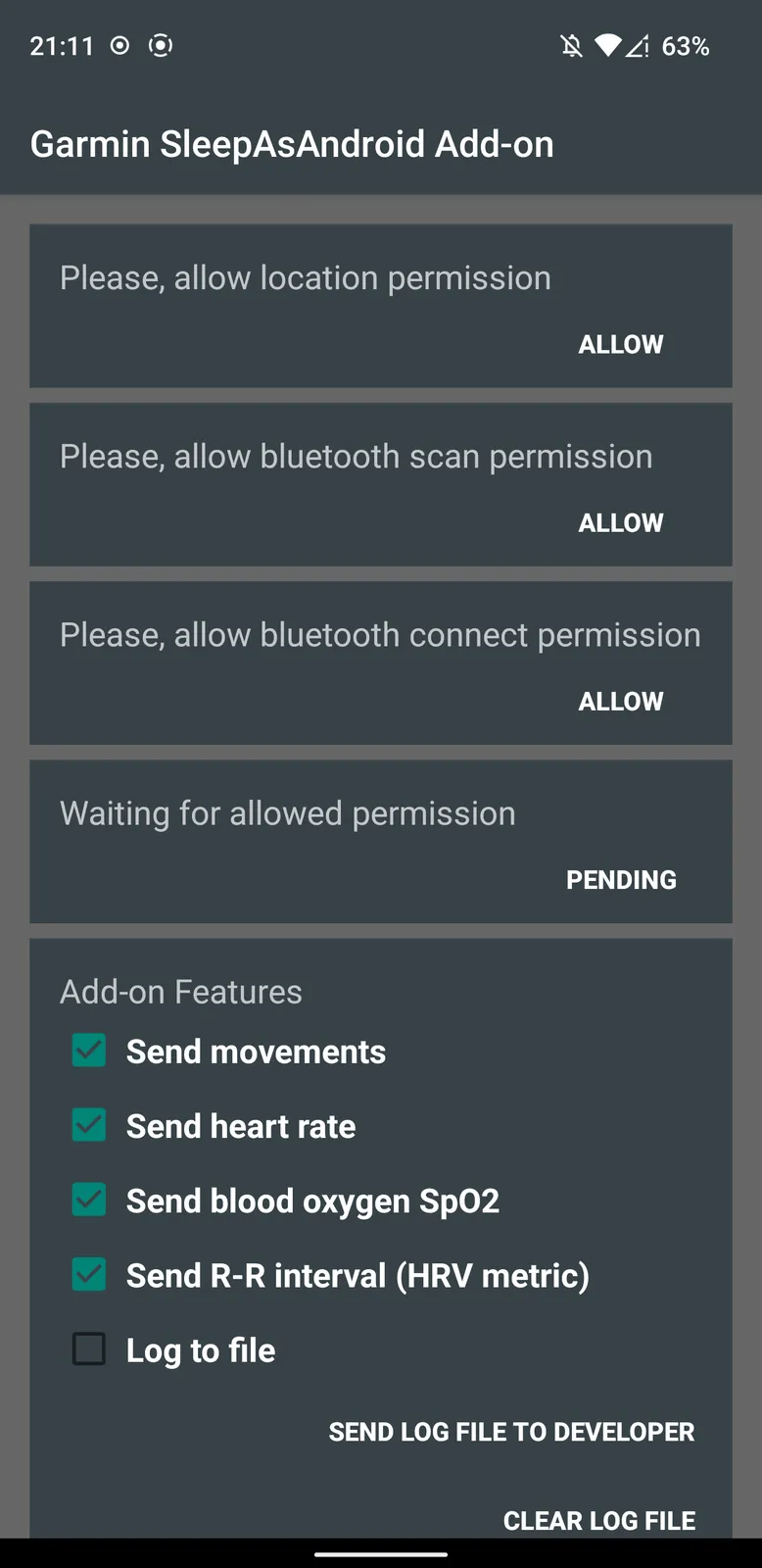Tap the bottom navigation gesture handle
The image size is (762, 1568).
pyautogui.click(x=381, y=1553)
